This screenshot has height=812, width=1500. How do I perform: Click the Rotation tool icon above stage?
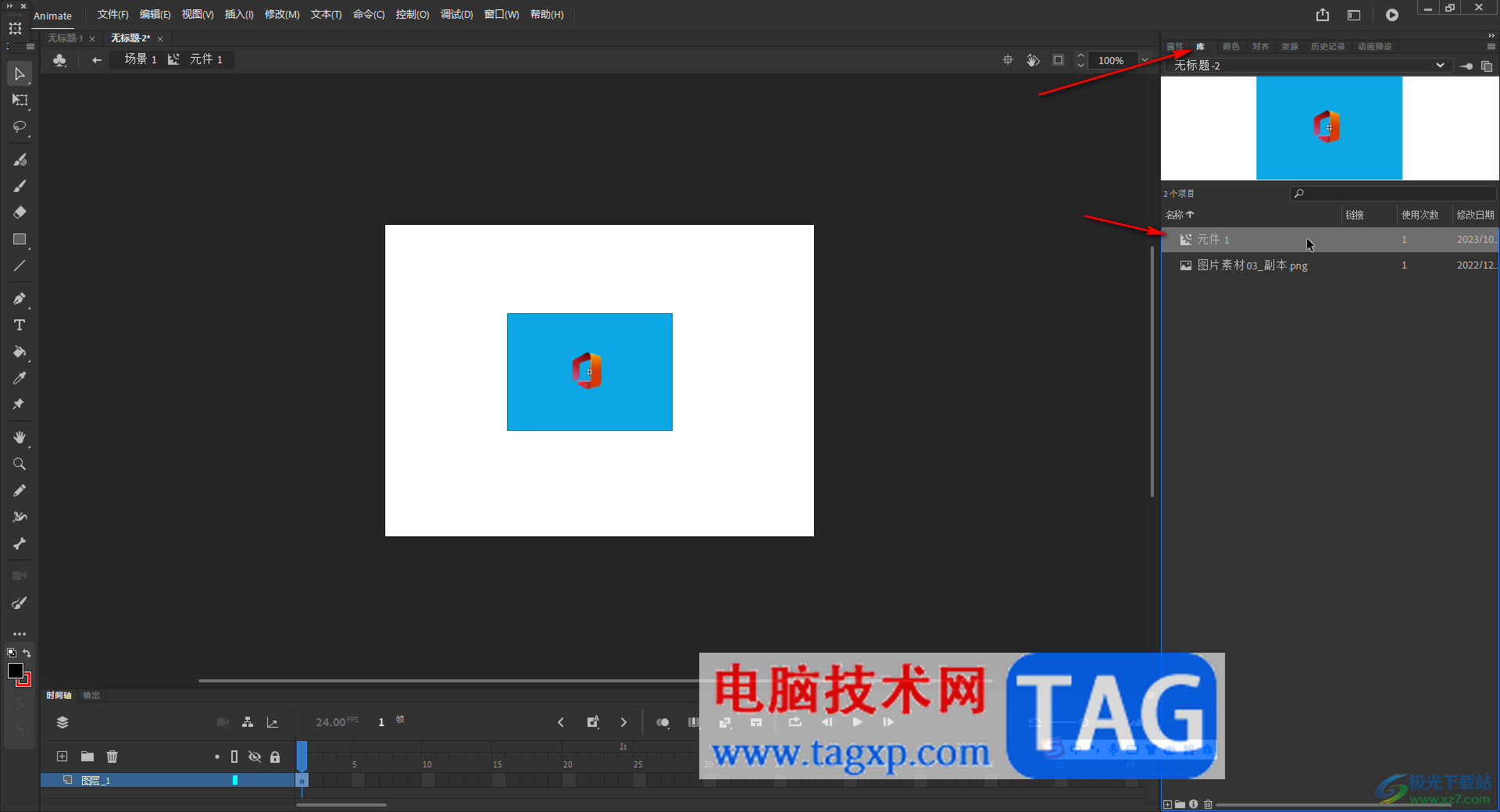pos(1033,60)
